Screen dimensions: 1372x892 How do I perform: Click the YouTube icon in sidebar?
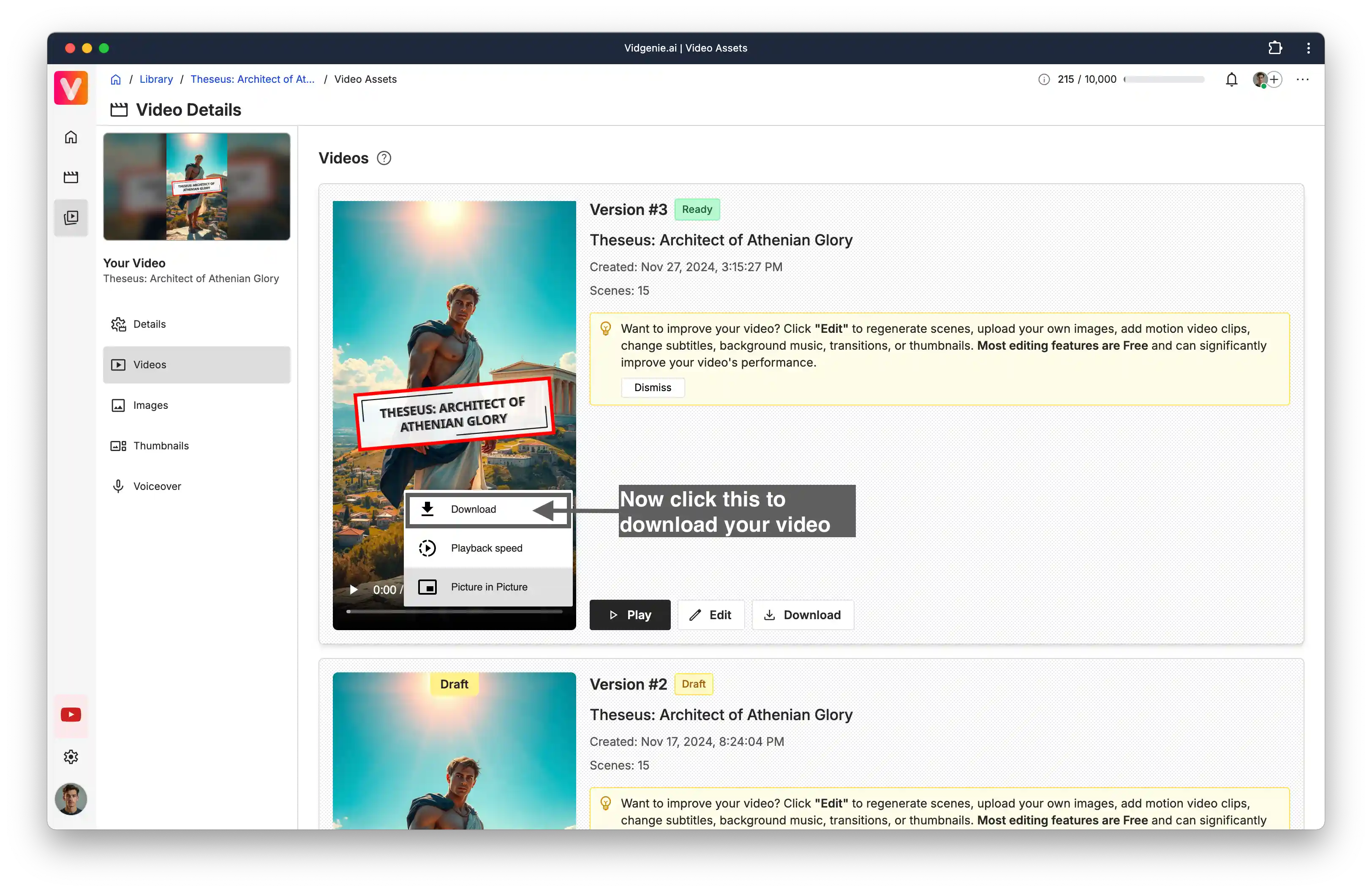[71, 715]
